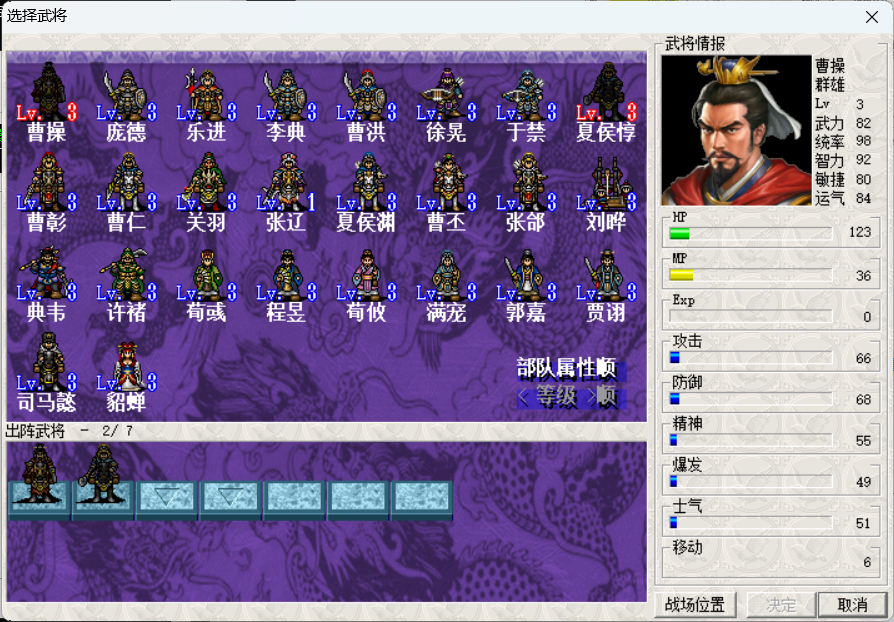
Task: Click the 群雄 class label
Action: tap(830, 85)
